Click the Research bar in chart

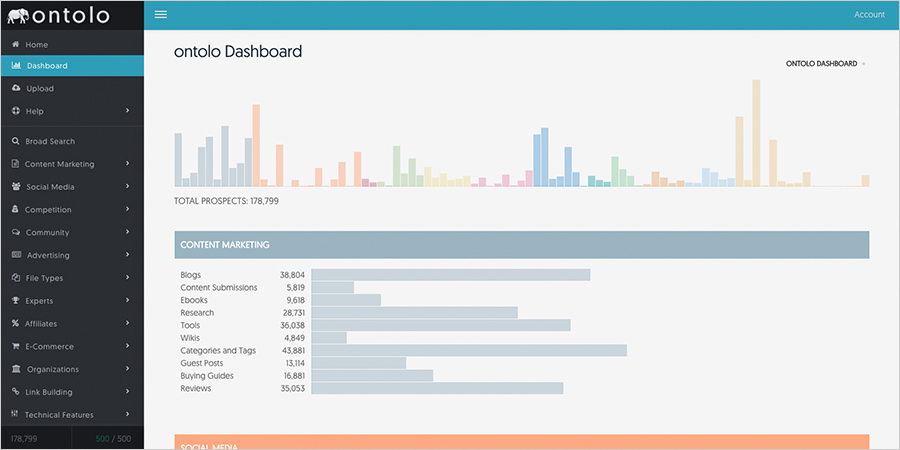tap(414, 313)
